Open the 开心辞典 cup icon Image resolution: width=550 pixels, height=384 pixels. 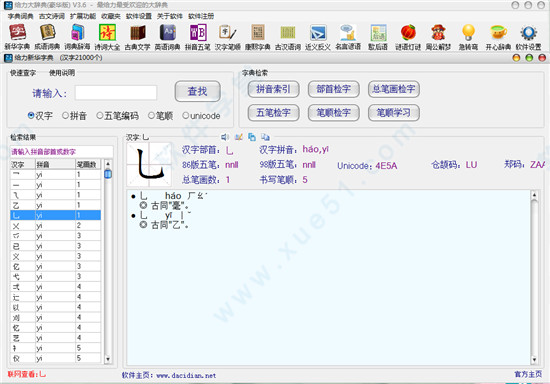[498, 37]
